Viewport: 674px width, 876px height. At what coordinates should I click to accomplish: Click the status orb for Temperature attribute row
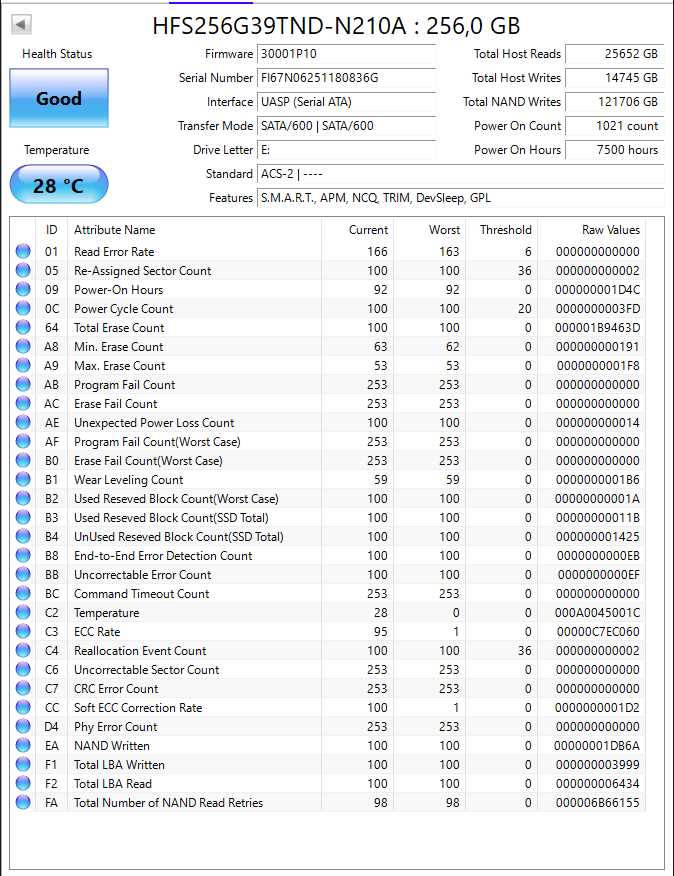click(x=23, y=612)
